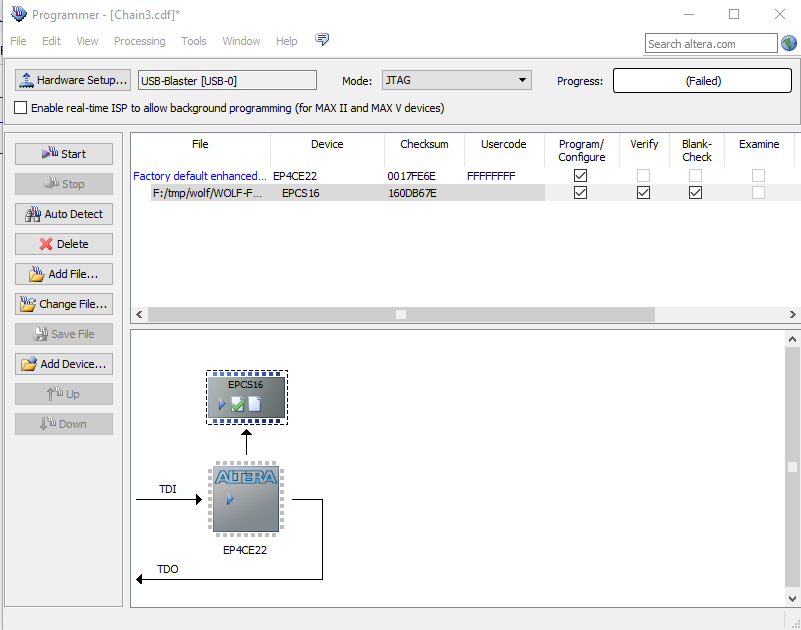This screenshot has width=801, height=630.
Task: Move the device Up in chain
Action: (64, 394)
